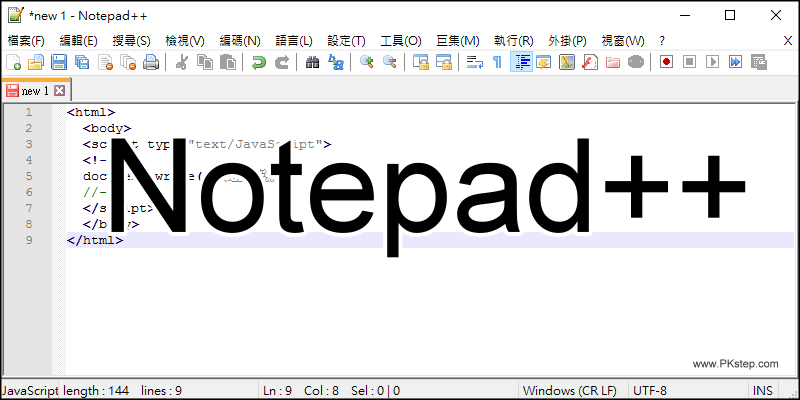
Task: Open the 搜尋(S) menu
Action: click(x=131, y=41)
